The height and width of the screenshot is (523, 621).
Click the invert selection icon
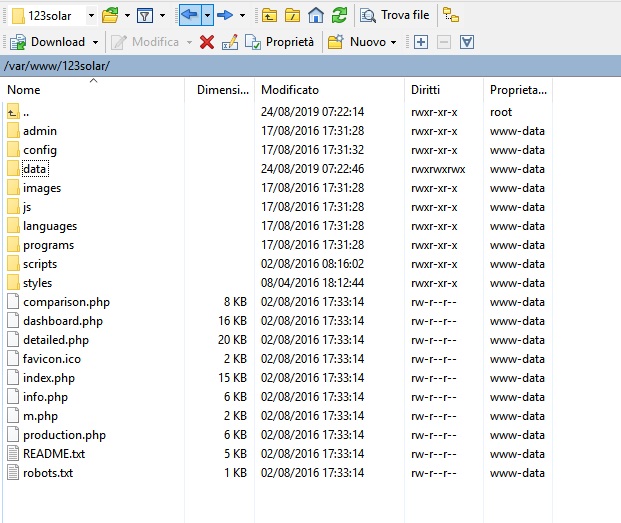[x=467, y=42]
